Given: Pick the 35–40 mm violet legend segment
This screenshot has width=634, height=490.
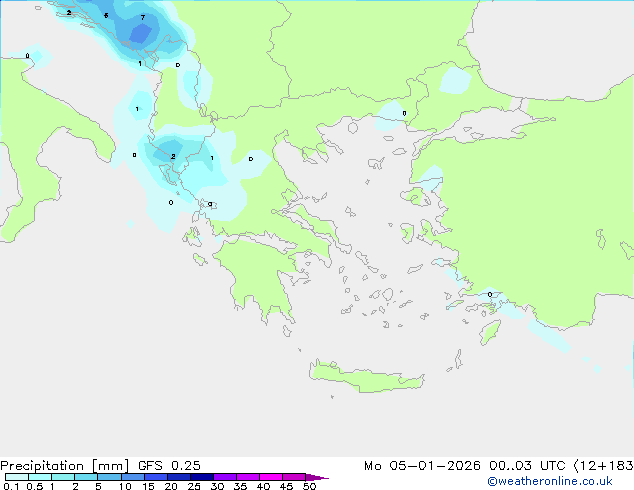Looking at the screenshot, I should point(247,477).
